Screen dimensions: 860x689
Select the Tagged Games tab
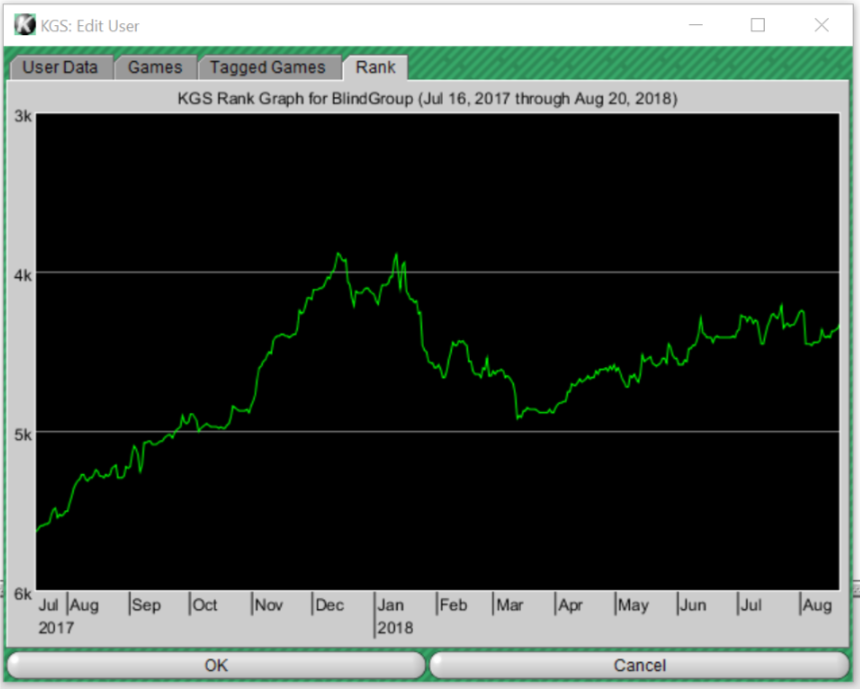(267, 68)
